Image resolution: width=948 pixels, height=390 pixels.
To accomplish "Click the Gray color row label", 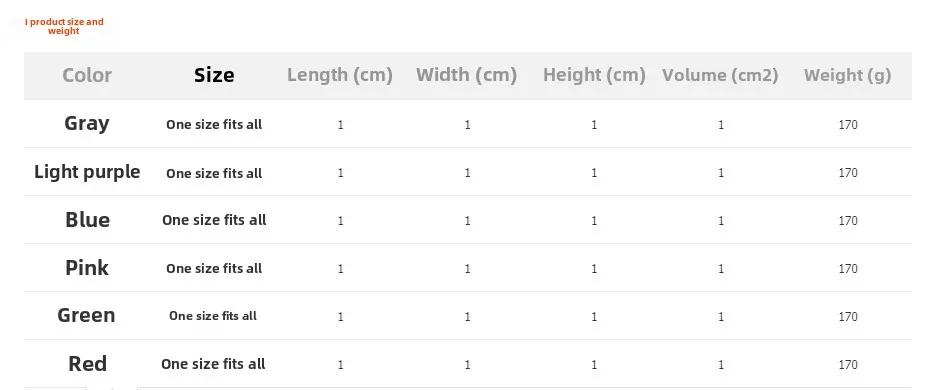I will (x=87, y=124).
